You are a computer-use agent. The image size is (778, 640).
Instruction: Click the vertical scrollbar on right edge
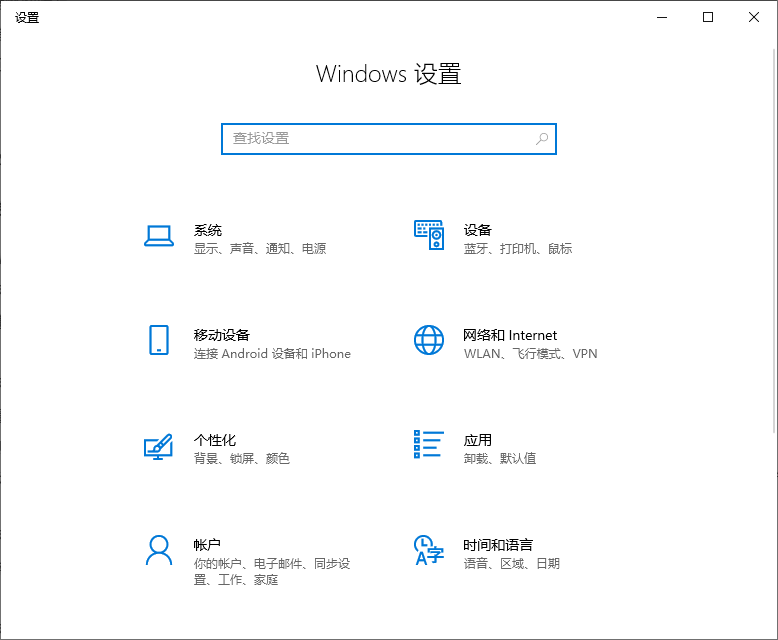pos(775,241)
